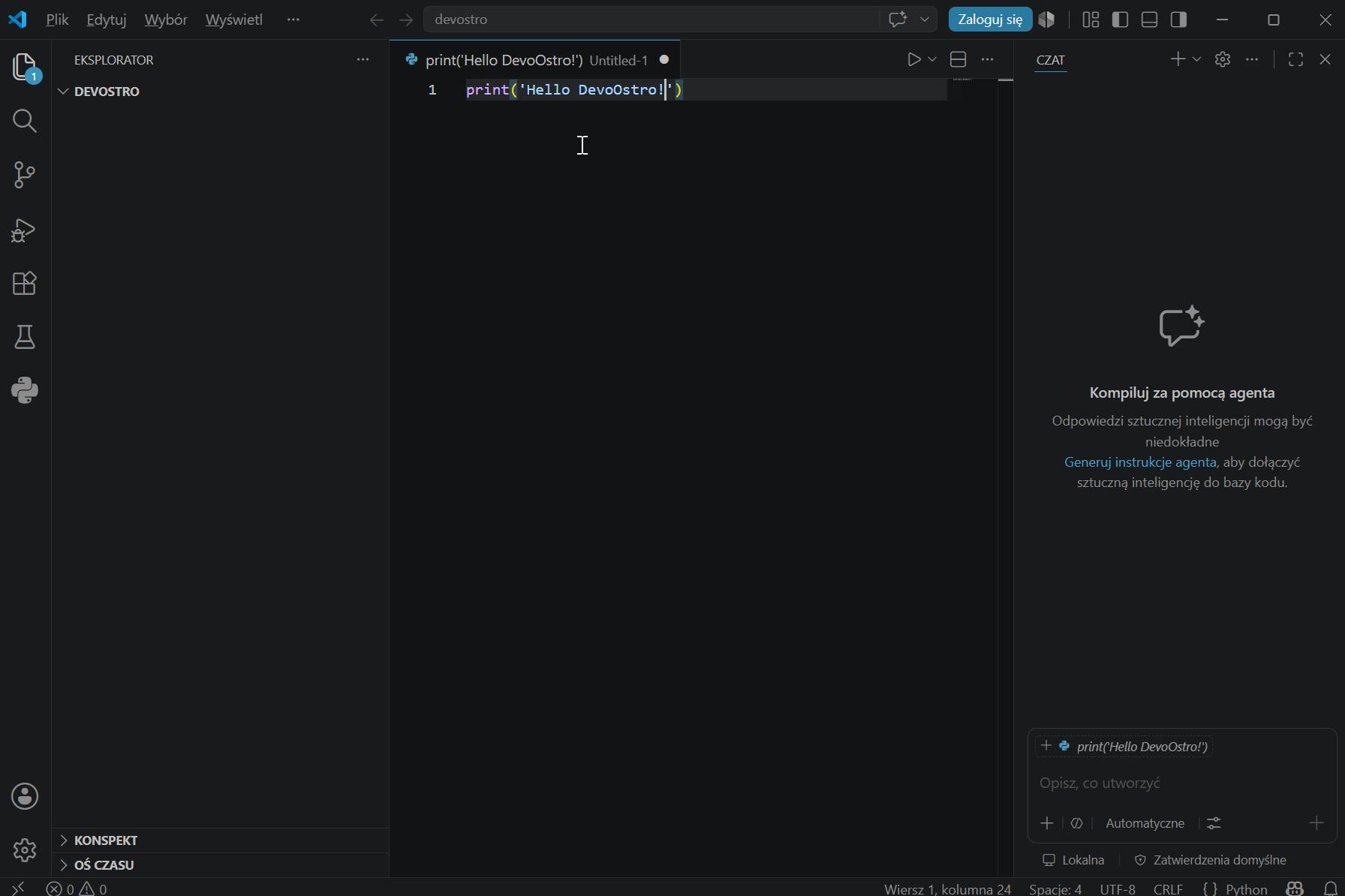Viewport: 1345px width, 896px height.
Task: Open the Accounts menu icon
Action: tap(25, 796)
